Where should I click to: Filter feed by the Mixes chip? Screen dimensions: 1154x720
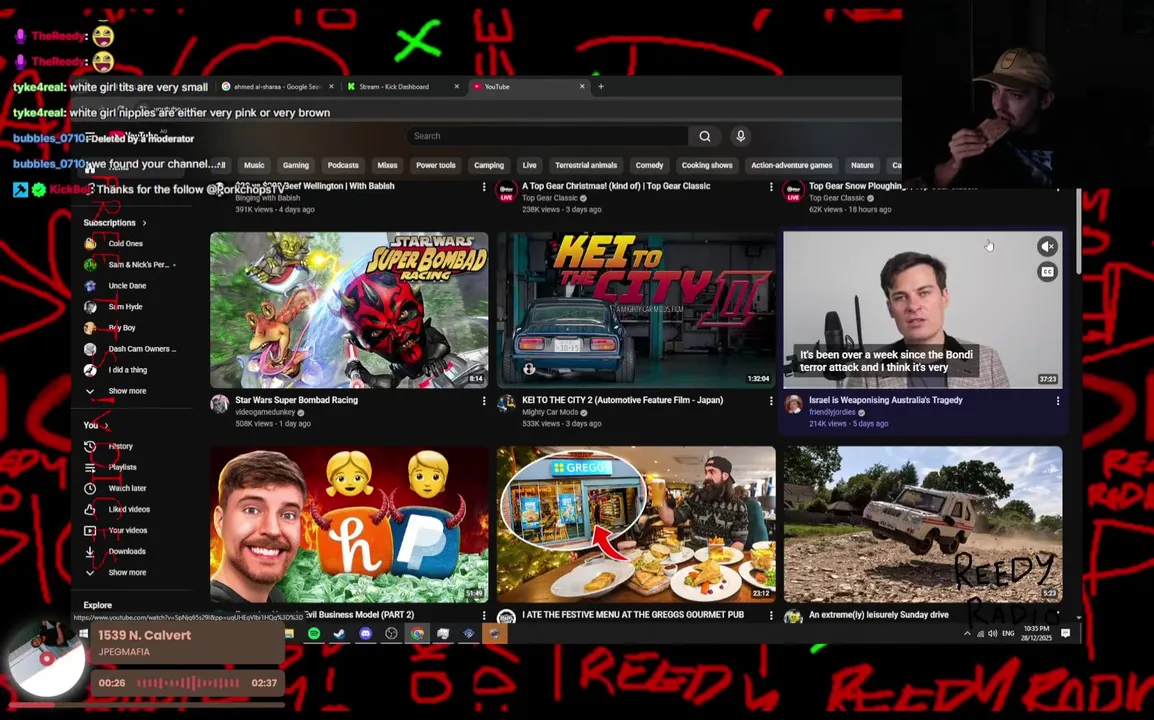click(387, 166)
